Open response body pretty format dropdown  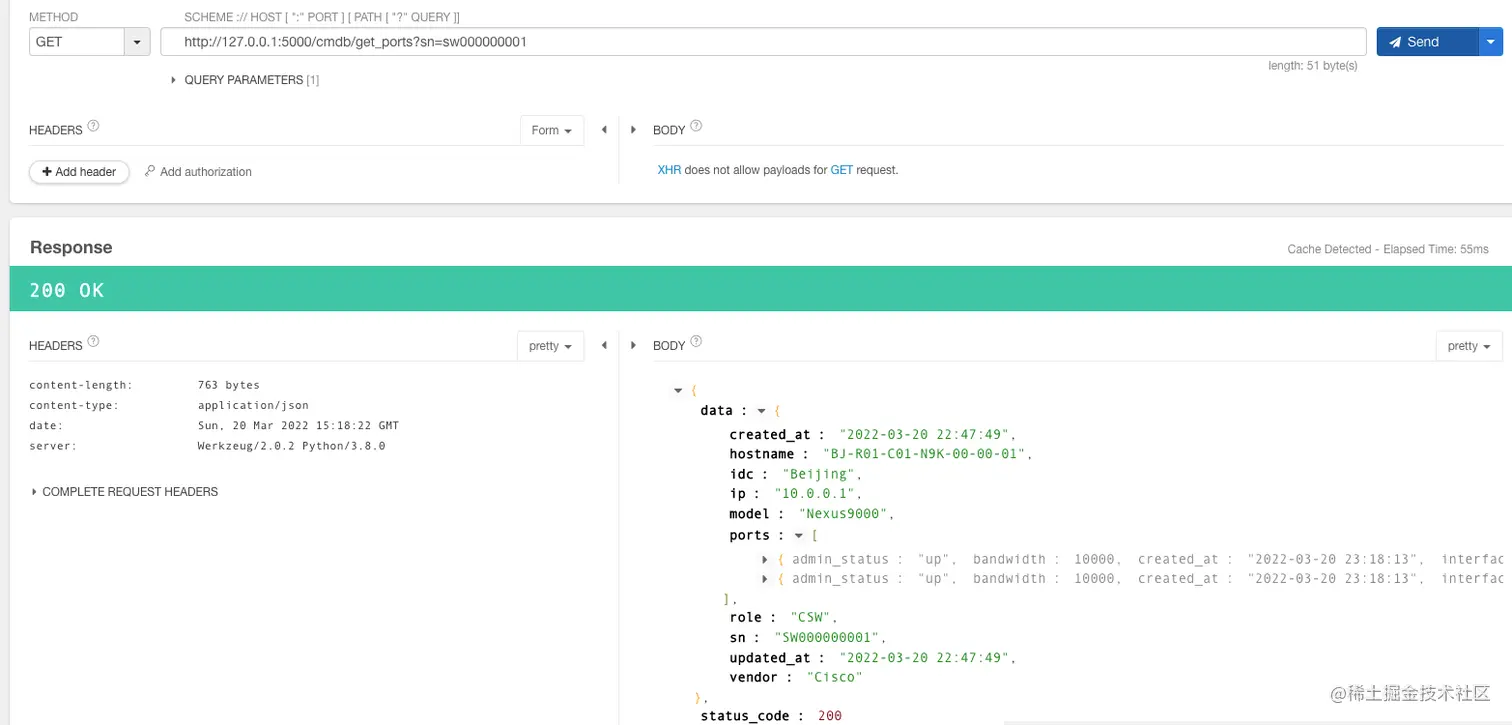coord(1469,346)
